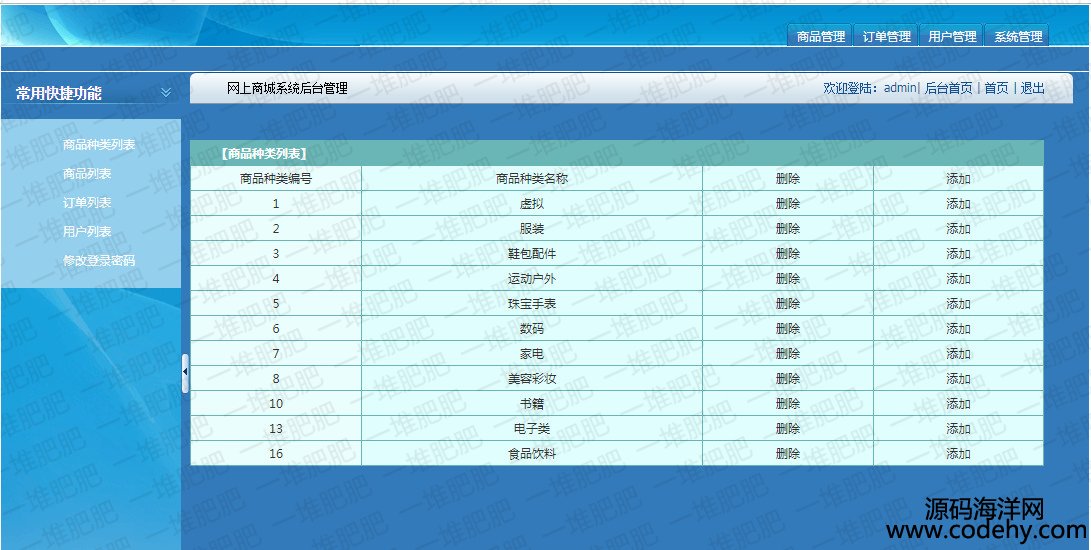
Task: Click the 网上商城系统后台管理 title text
Action: click(287, 88)
